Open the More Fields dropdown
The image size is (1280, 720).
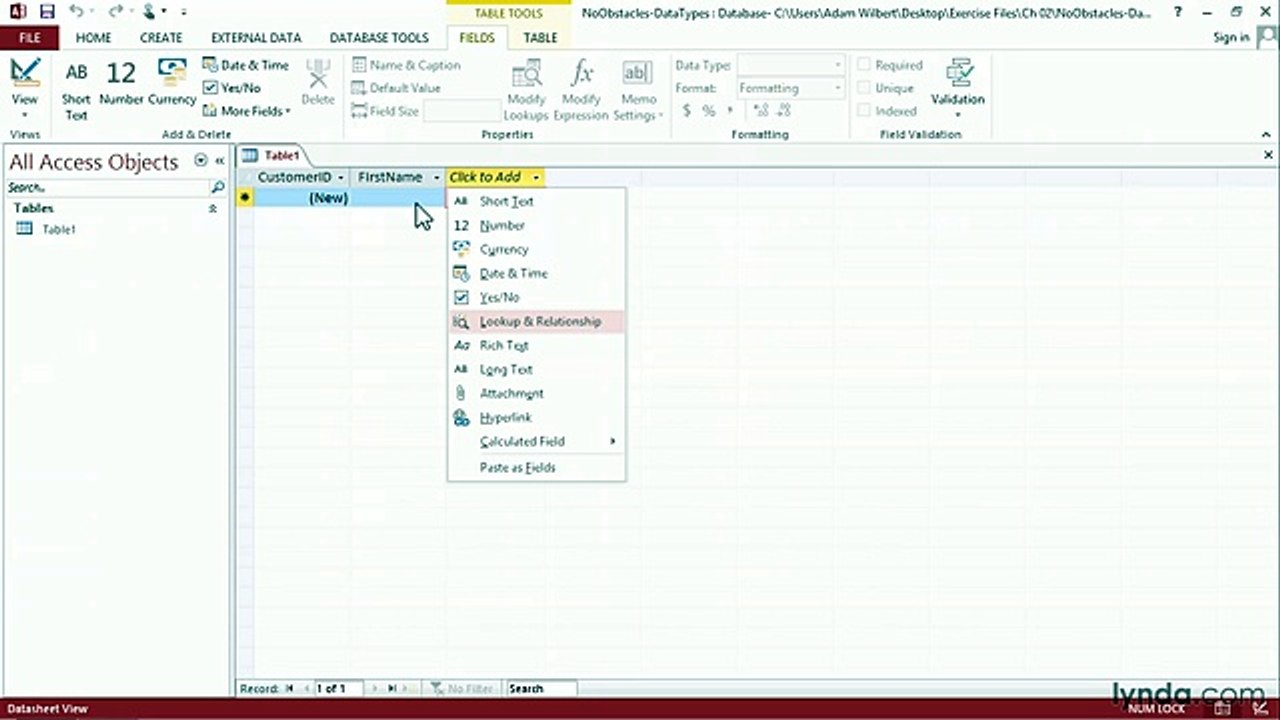click(247, 111)
